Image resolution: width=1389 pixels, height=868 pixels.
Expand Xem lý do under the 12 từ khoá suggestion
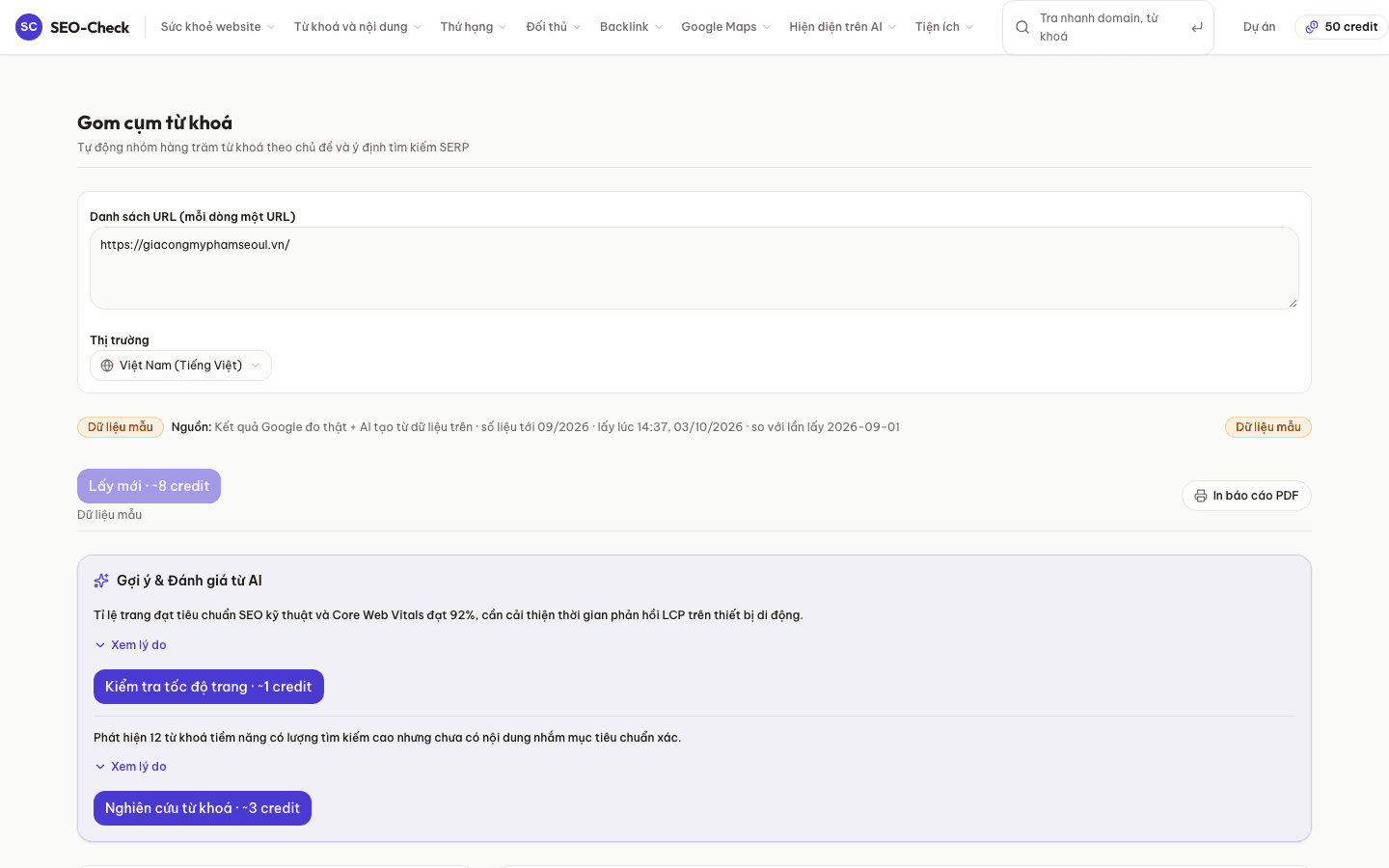pos(130,767)
